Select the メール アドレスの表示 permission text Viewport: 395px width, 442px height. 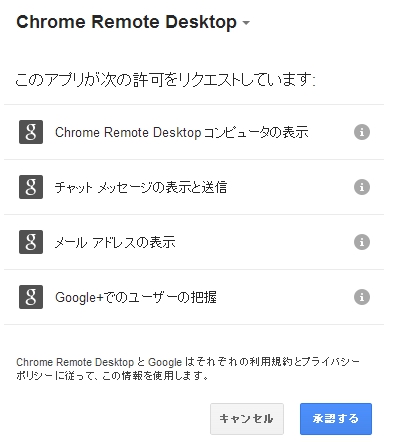[x=115, y=242]
